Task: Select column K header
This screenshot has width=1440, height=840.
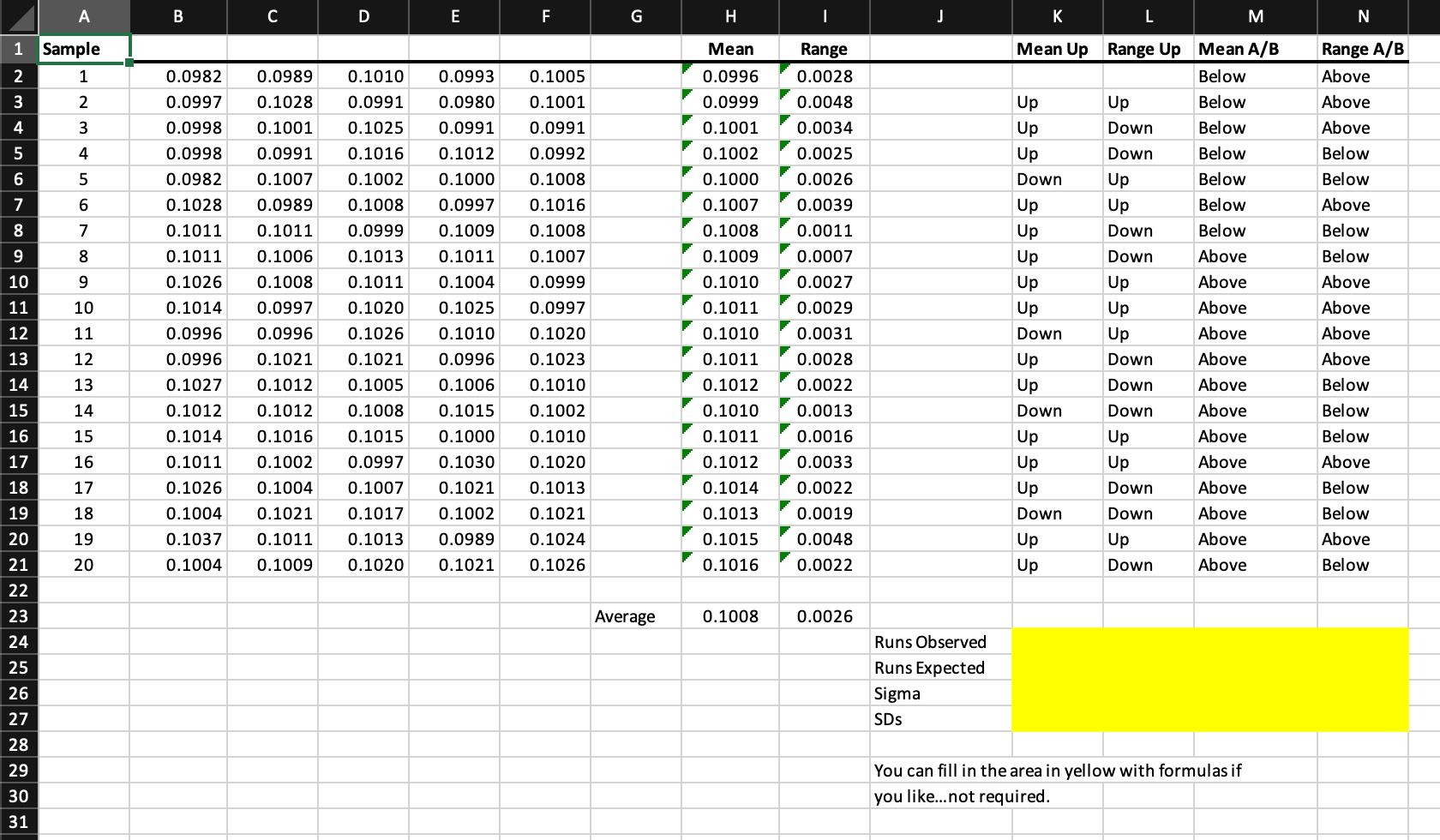Action: click(x=1058, y=16)
